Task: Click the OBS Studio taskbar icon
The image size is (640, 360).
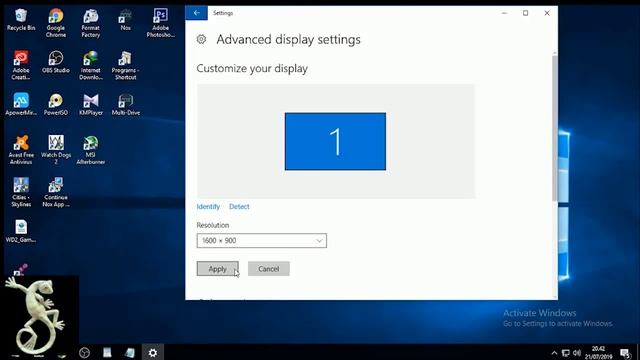Action: [84, 352]
